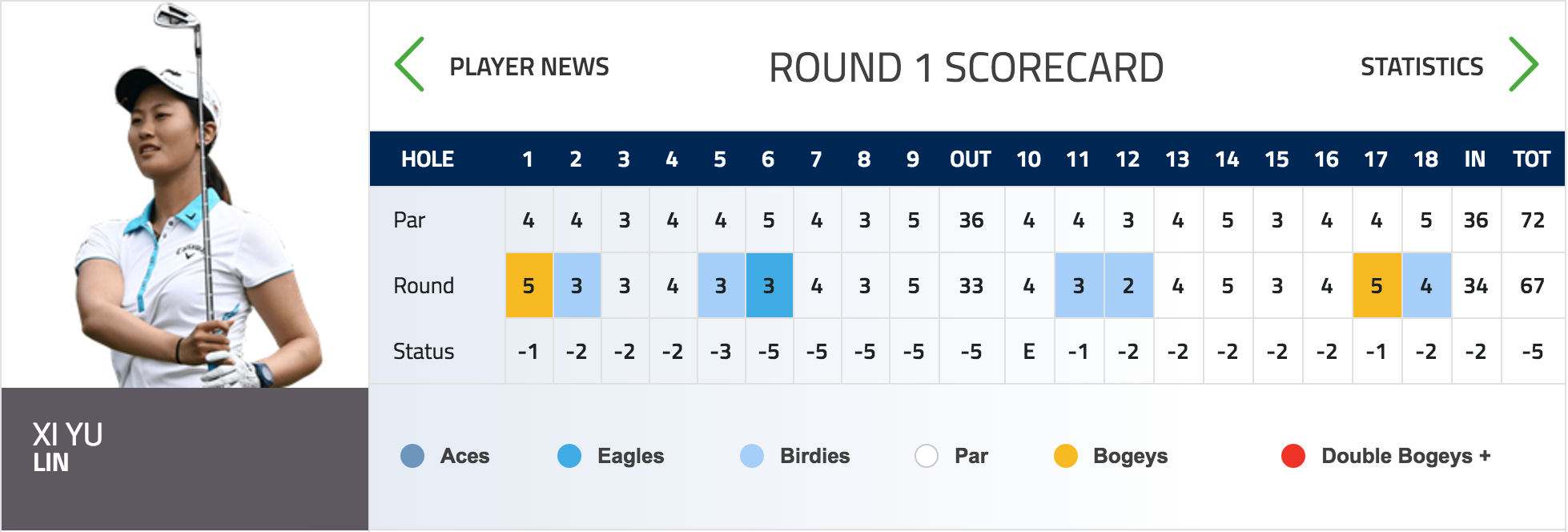Select the Round 1 Scorecard title
1568x532 pixels.
[966, 67]
